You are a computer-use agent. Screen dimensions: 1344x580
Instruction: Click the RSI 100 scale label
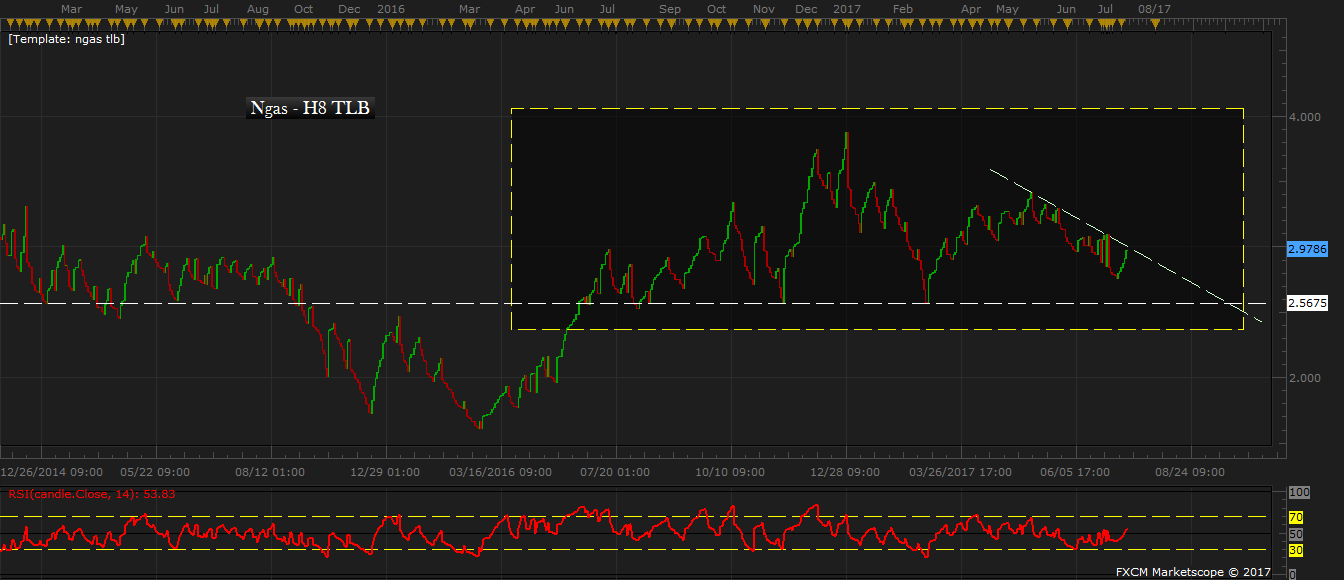coord(1297,493)
